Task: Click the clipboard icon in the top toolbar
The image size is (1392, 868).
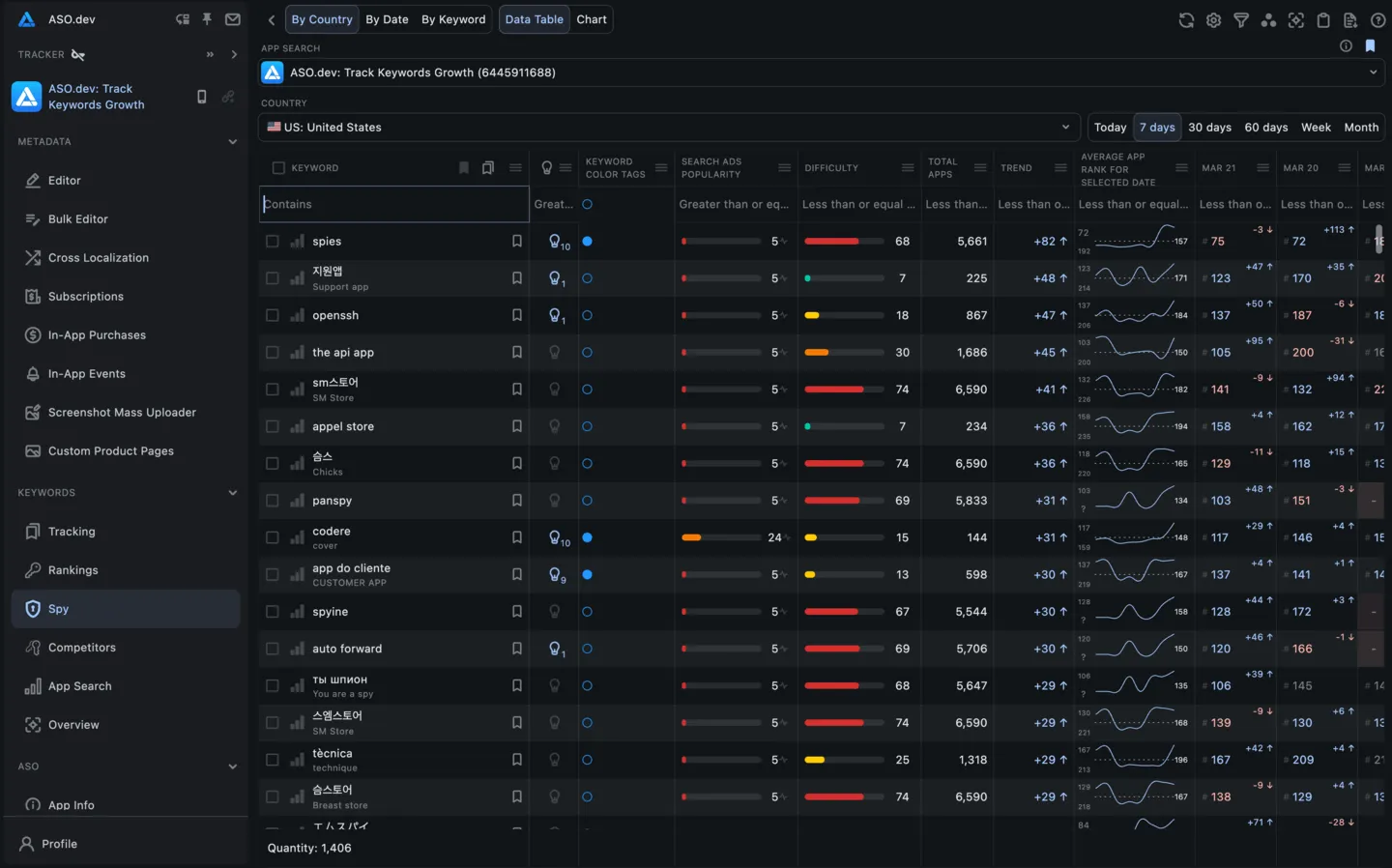Action: tap(1324, 19)
